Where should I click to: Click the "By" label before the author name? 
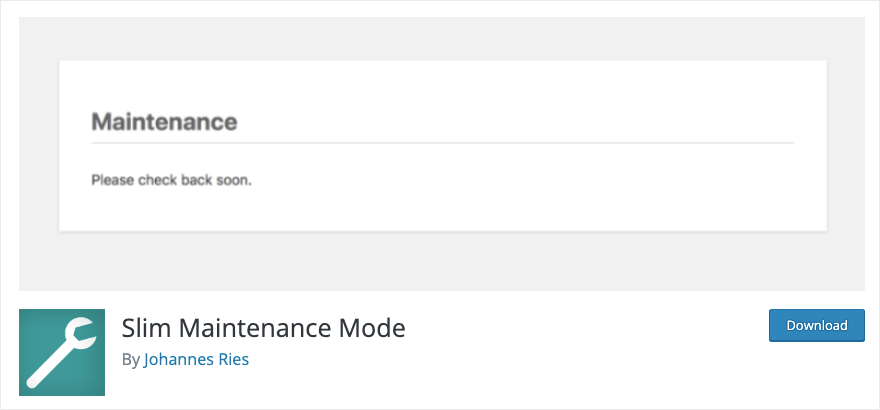point(130,360)
